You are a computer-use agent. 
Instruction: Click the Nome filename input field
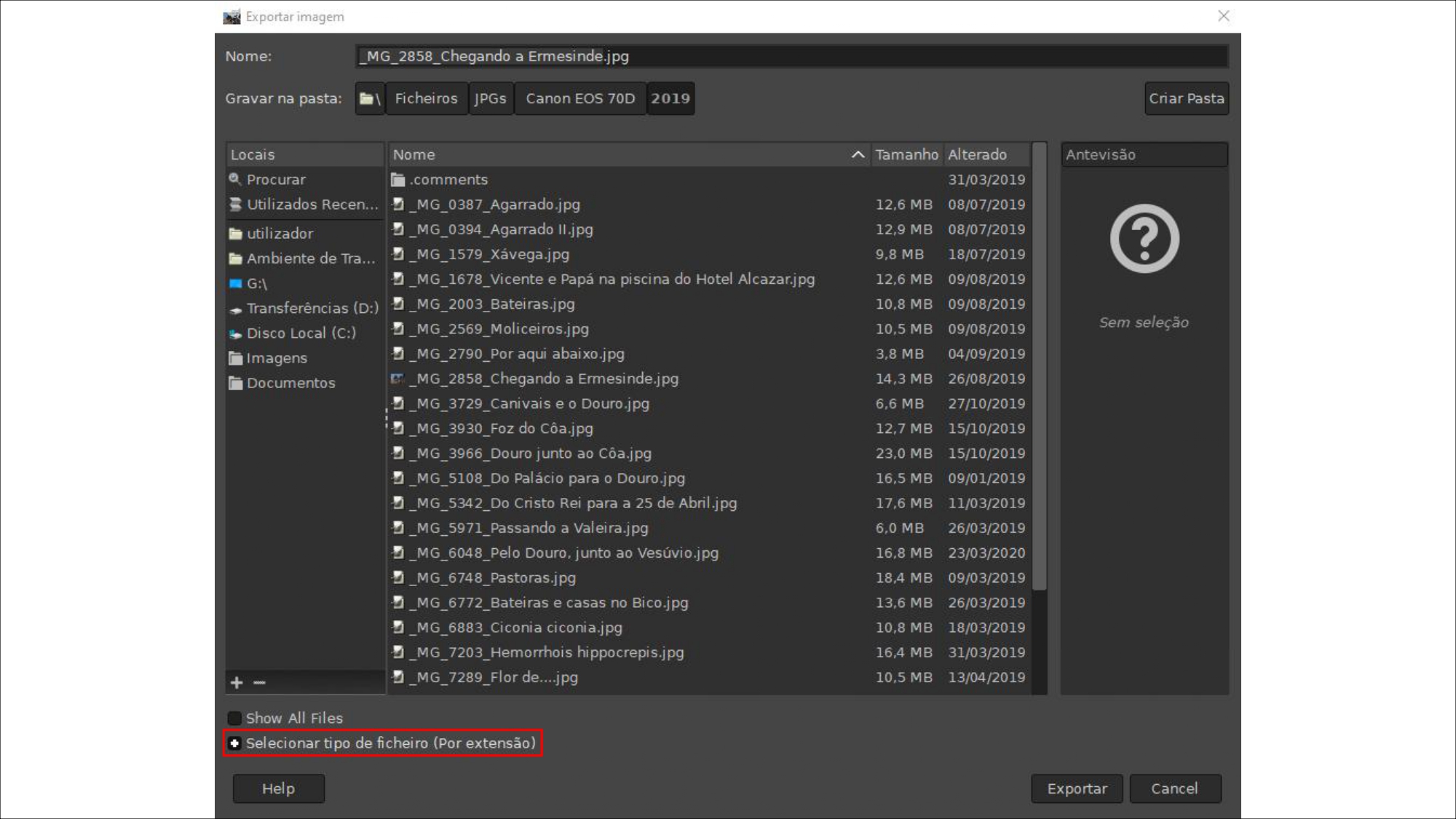click(x=791, y=56)
